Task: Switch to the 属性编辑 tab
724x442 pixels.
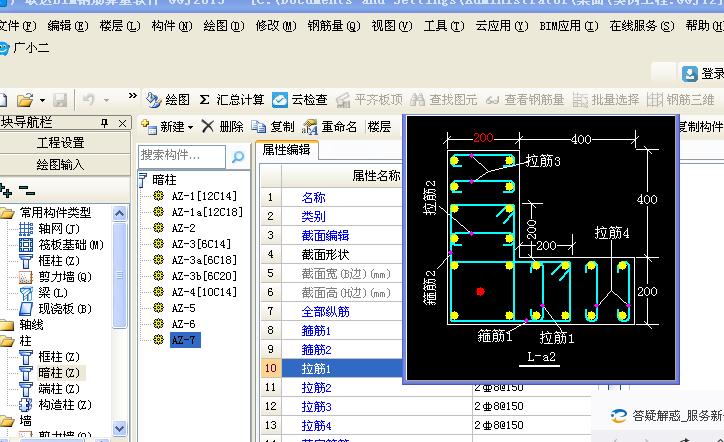Action: (287, 150)
